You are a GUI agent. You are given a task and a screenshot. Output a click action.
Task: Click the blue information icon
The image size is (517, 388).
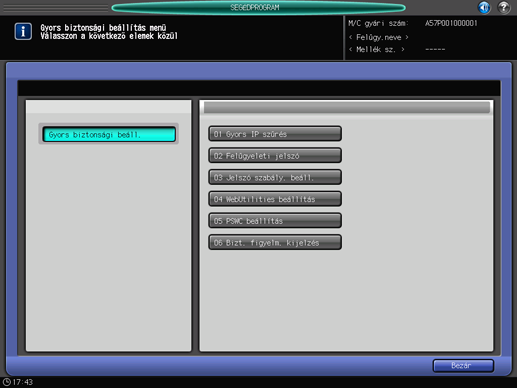click(x=23, y=32)
